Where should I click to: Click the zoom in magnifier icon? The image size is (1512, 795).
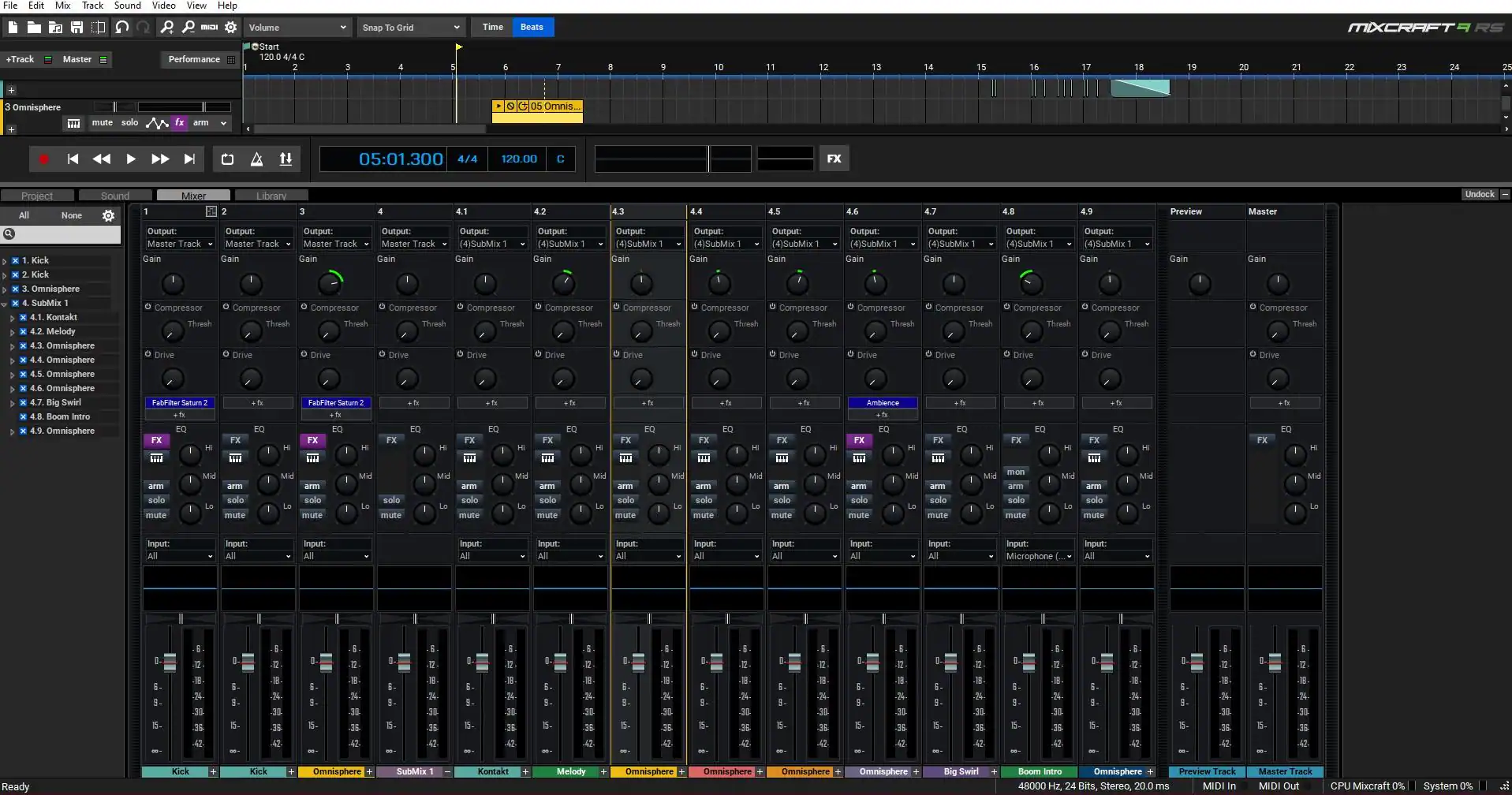pyautogui.click(x=167, y=28)
